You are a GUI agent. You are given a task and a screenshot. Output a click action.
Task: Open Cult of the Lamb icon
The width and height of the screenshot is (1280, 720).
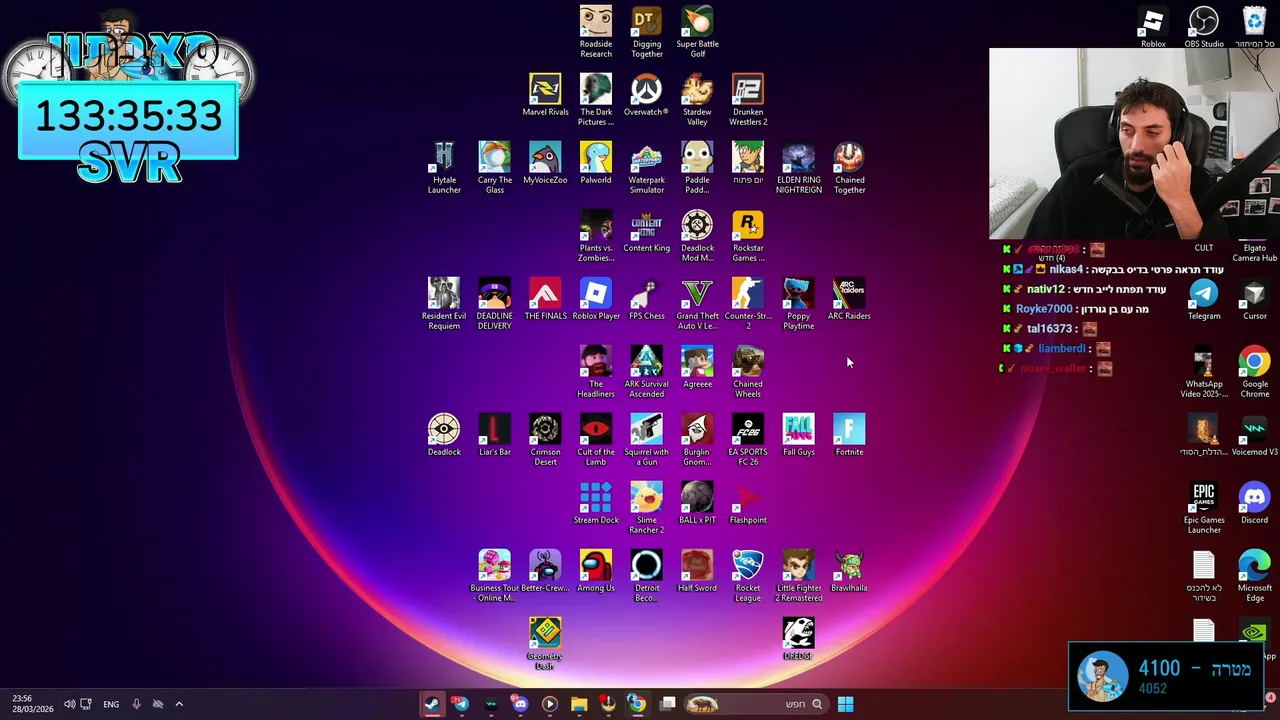click(x=596, y=439)
